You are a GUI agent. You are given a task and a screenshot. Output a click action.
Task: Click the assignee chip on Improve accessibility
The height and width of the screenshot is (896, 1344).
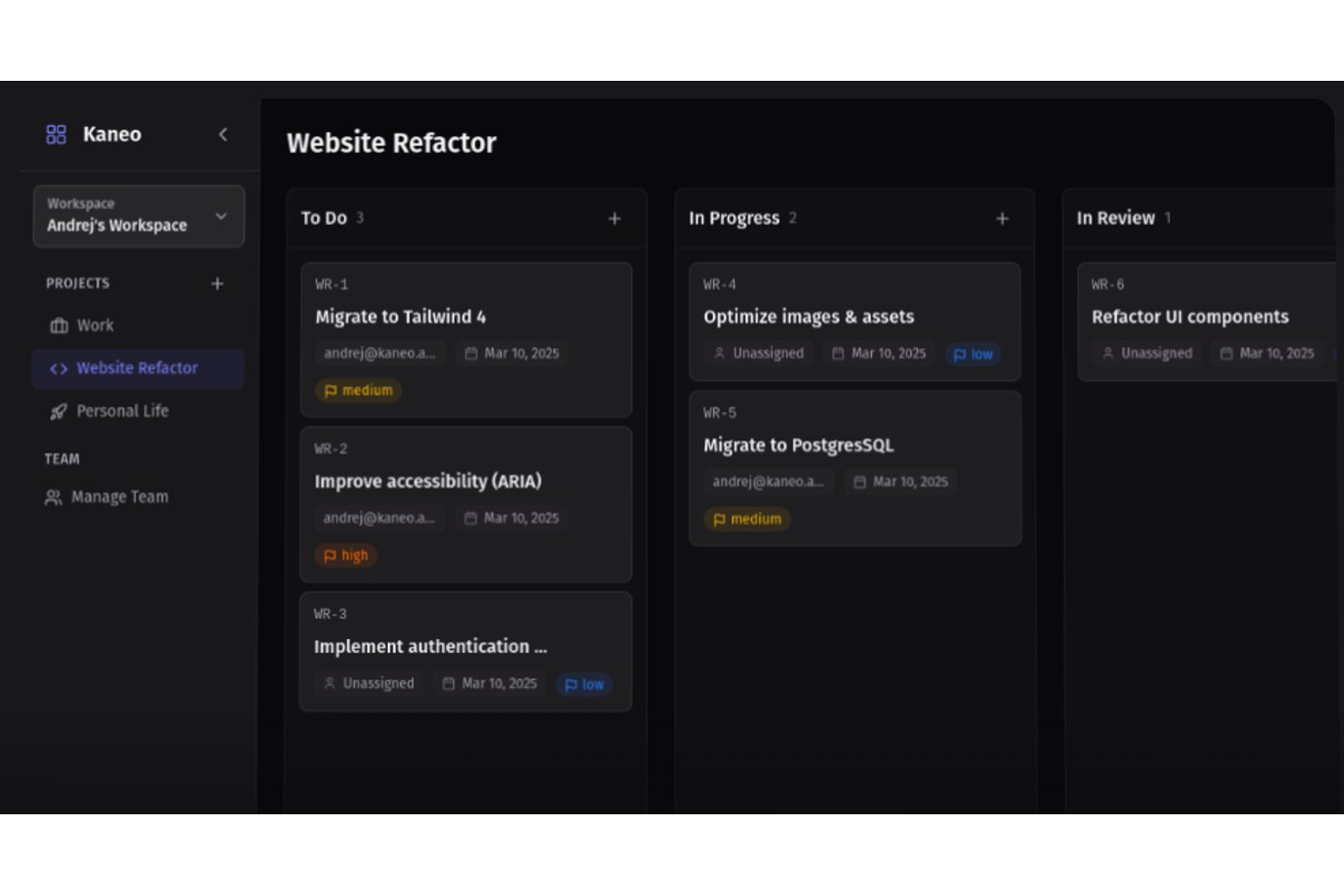[x=379, y=517]
